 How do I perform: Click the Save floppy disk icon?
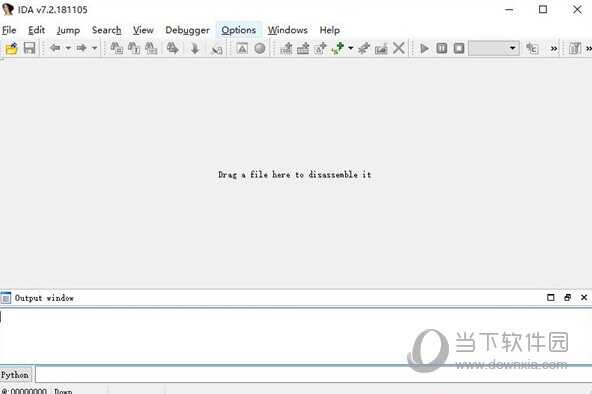point(29,48)
